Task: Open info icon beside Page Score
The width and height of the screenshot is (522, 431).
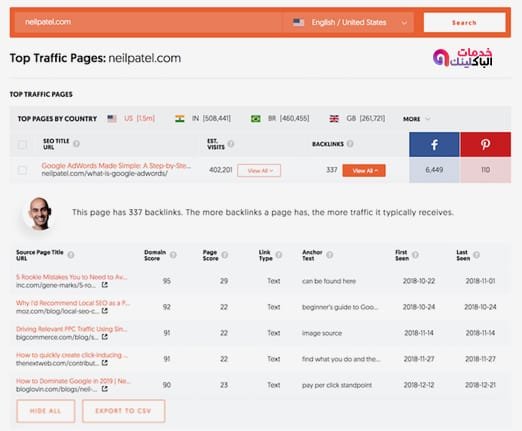Action: 225,255
